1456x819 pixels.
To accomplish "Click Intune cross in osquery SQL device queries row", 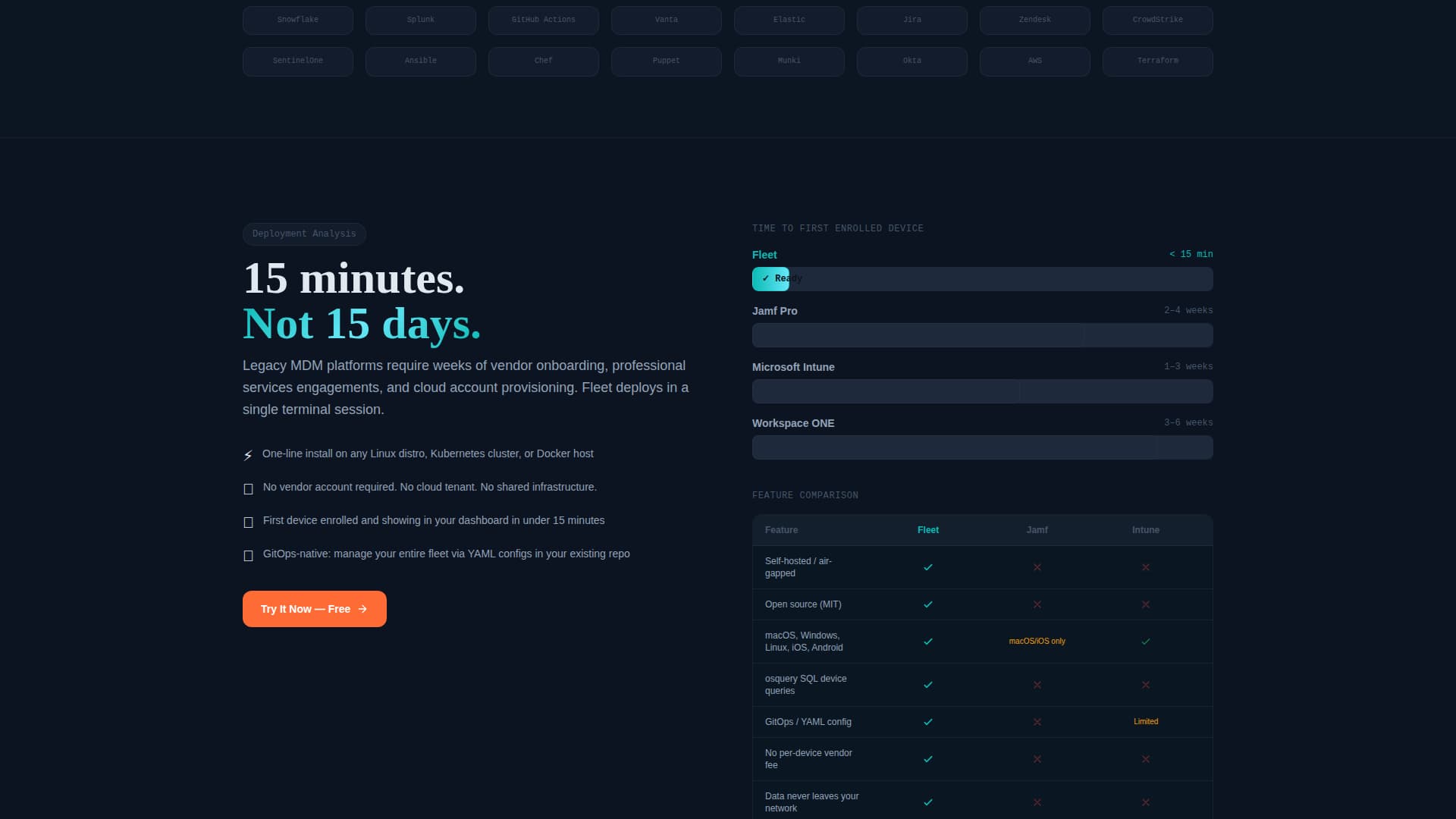I will tap(1146, 685).
